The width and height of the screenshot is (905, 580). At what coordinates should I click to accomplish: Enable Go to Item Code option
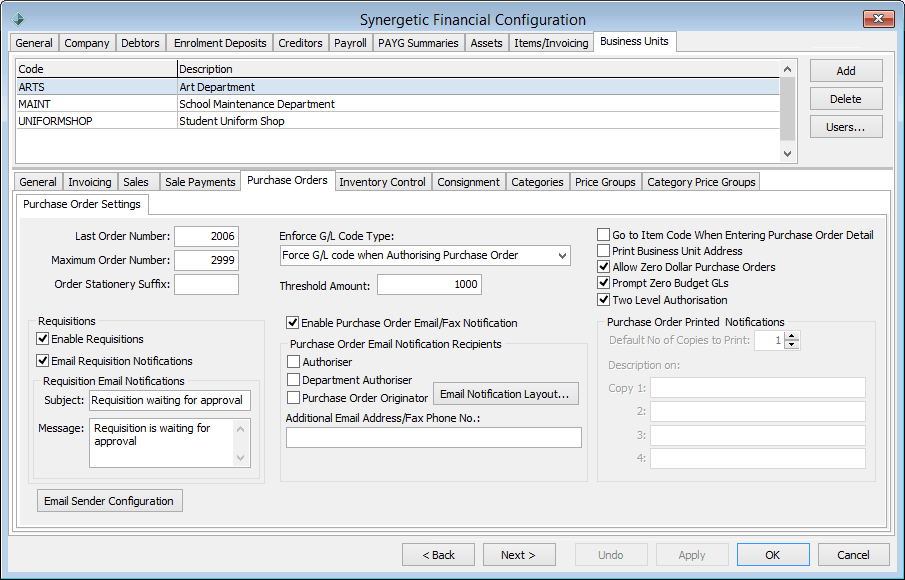click(603, 235)
